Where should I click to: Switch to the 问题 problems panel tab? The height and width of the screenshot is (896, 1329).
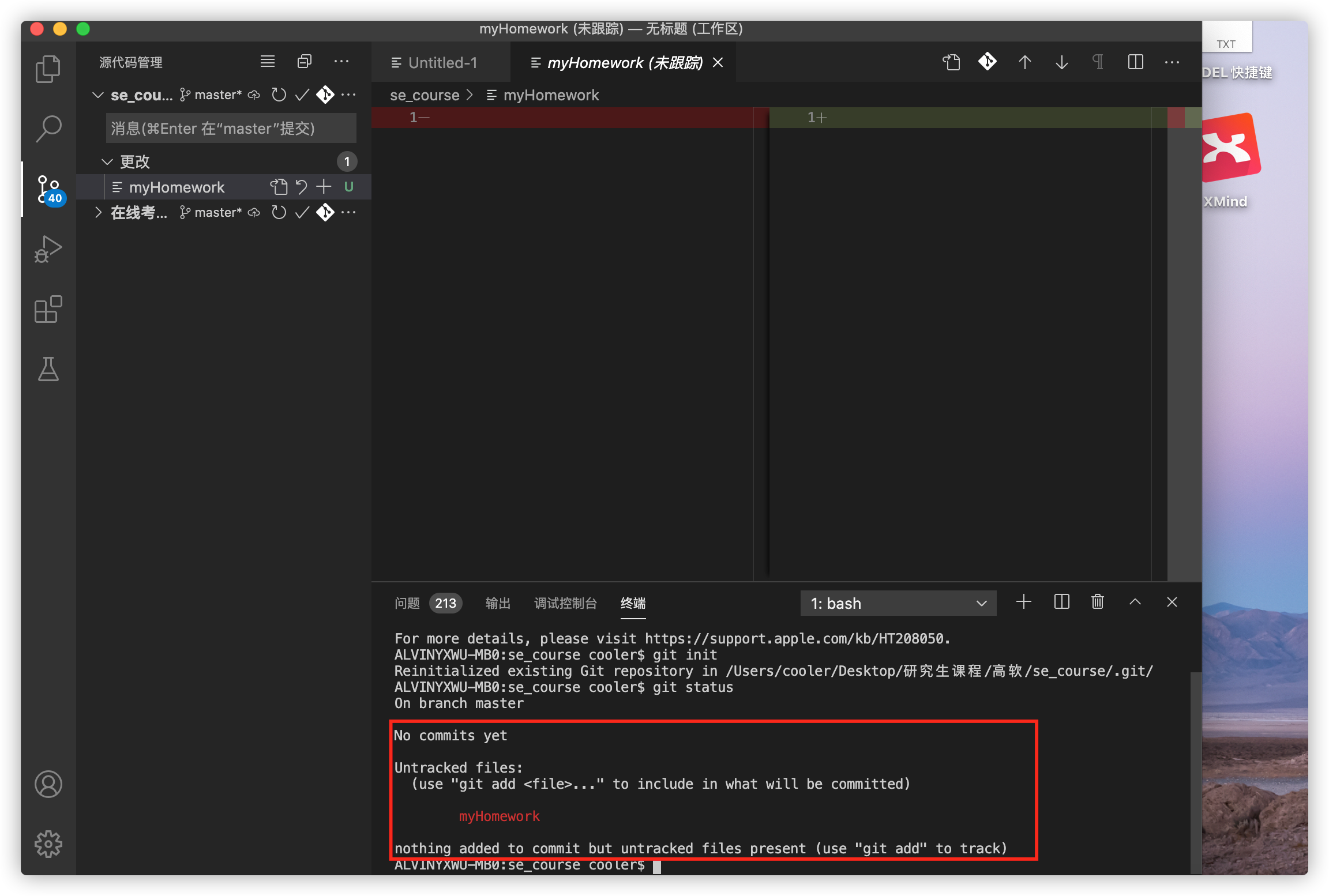407,603
